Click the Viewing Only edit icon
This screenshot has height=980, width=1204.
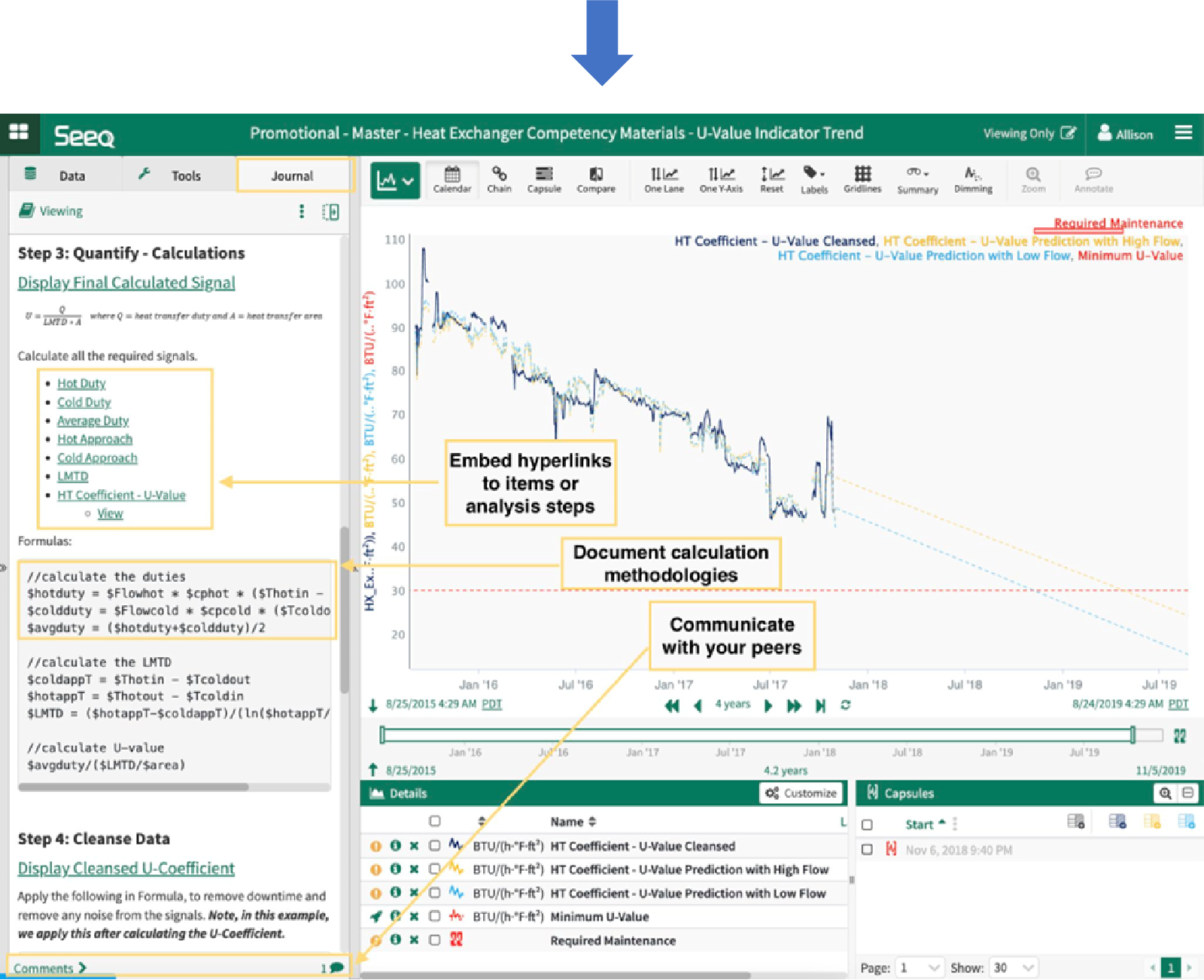point(1068,133)
